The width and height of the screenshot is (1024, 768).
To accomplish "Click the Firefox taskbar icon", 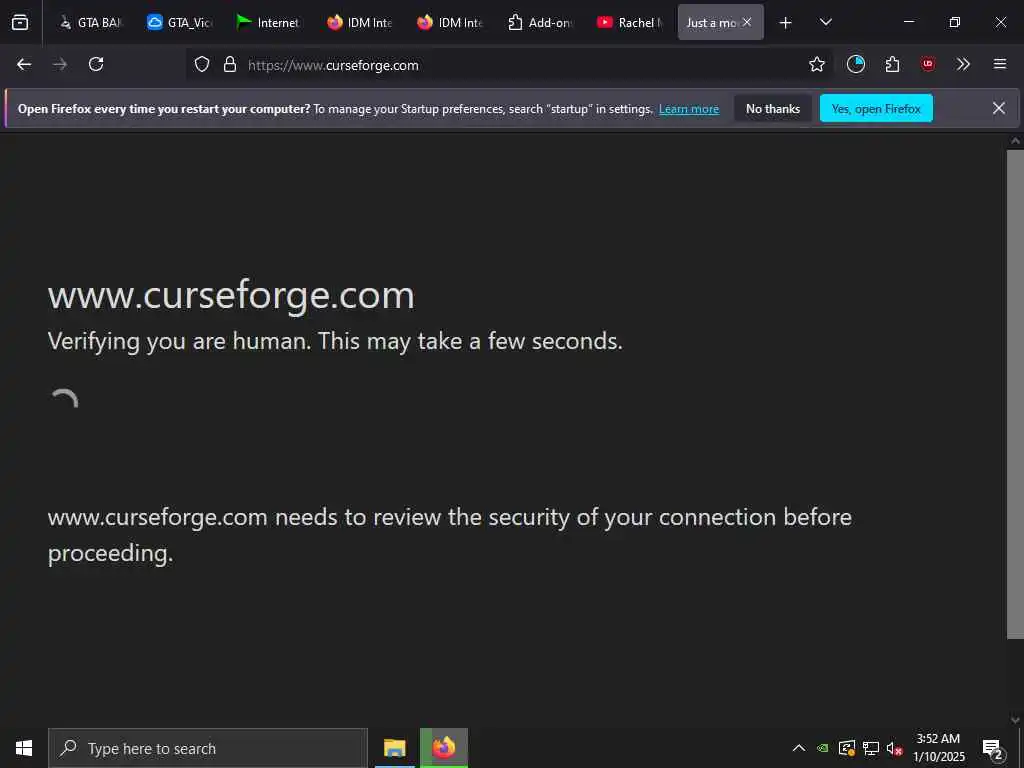I will click(x=444, y=748).
